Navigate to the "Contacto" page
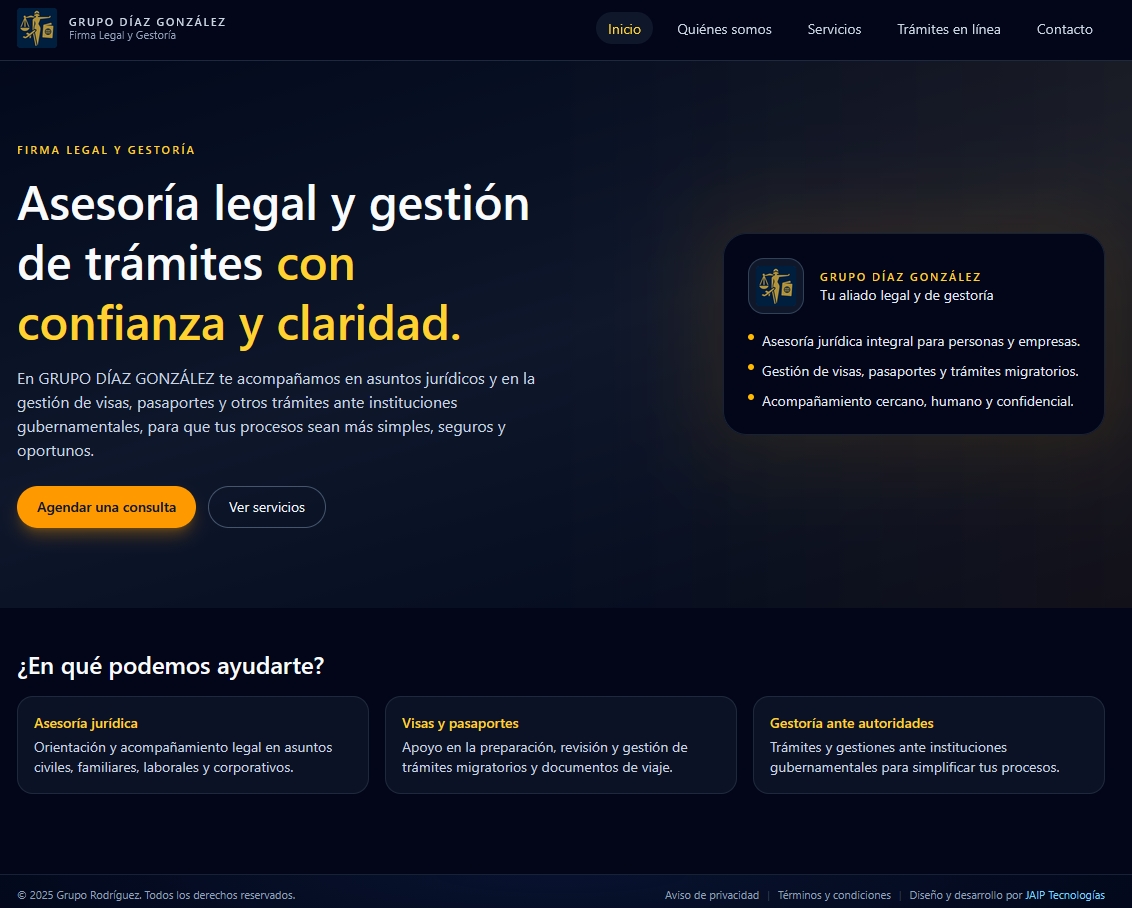 1064,29
